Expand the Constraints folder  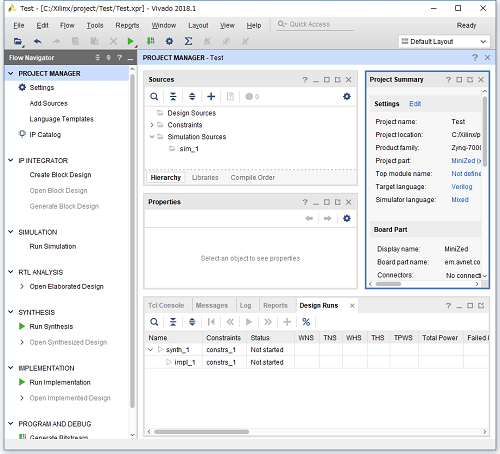[x=152, y=125]
